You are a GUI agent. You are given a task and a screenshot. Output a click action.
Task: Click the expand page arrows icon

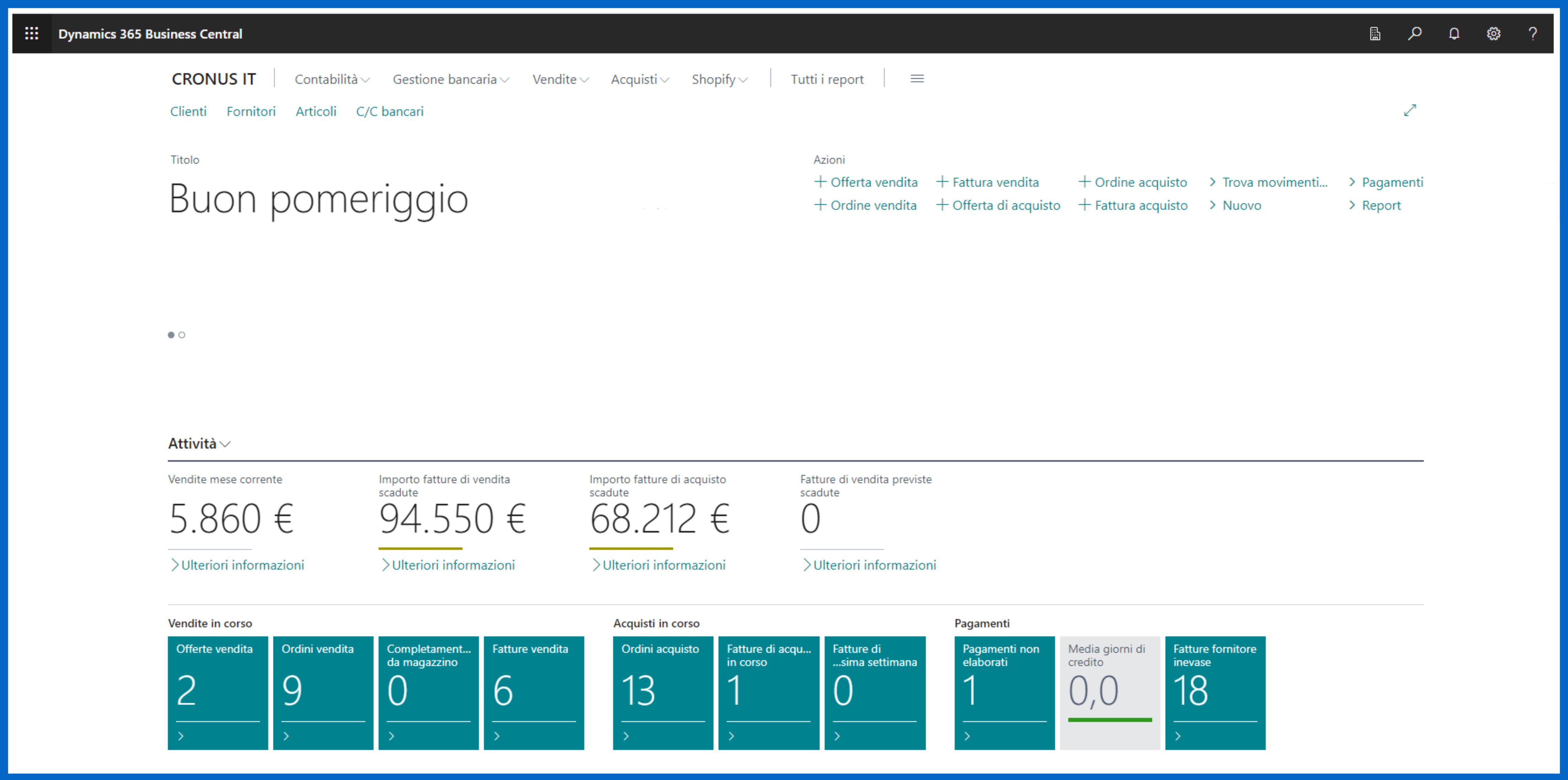coord(1410,110)
